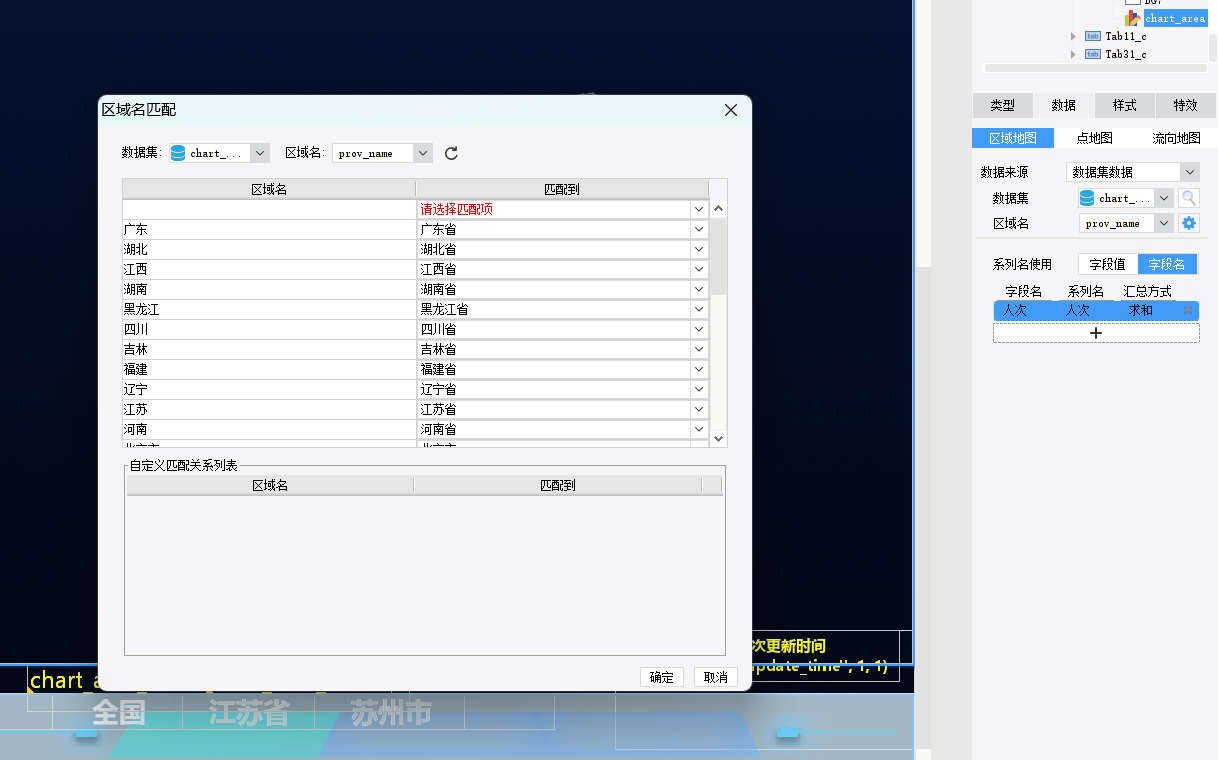This screenshot has height=760, width=1218.
Task: Toggle series name use to 字段名
Action: pos(1167,264)
